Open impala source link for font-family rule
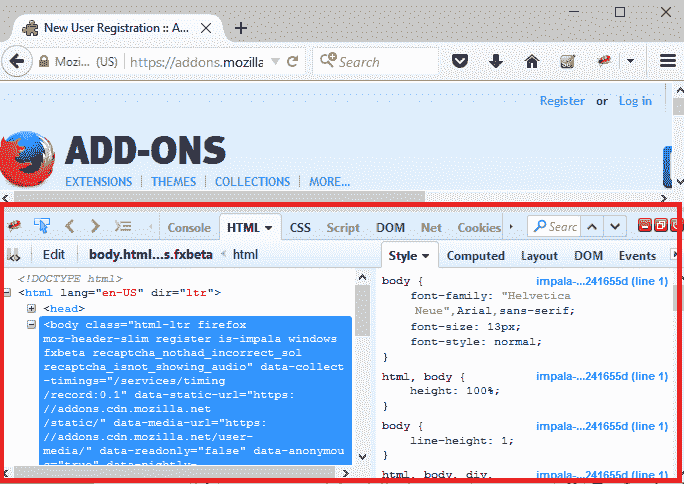The height and width of the screenshot is (484, 684). click(x=602, y=281)
